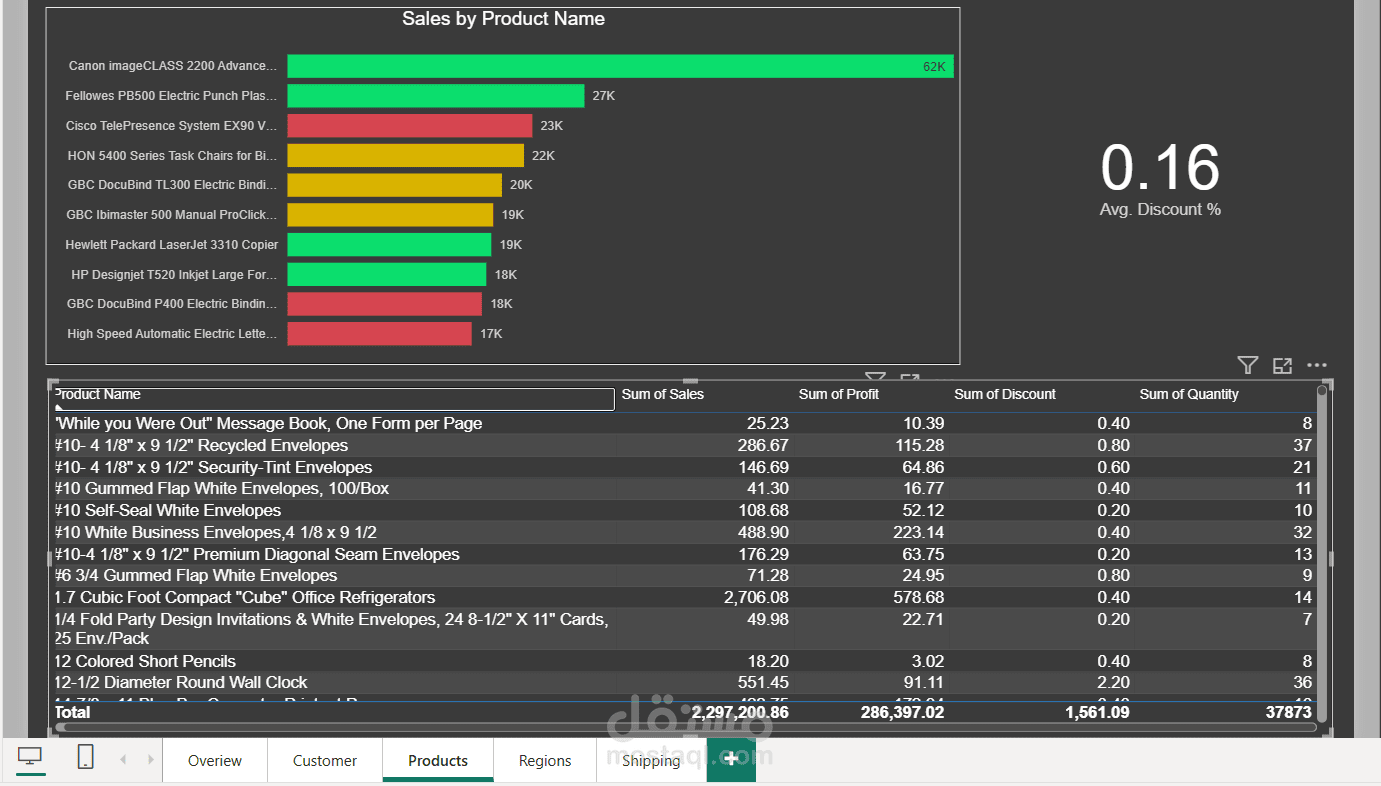Sort by the Sum of Quantity column
Viewport: 1381px width, 786px height.
click(x=1189, y=394)
